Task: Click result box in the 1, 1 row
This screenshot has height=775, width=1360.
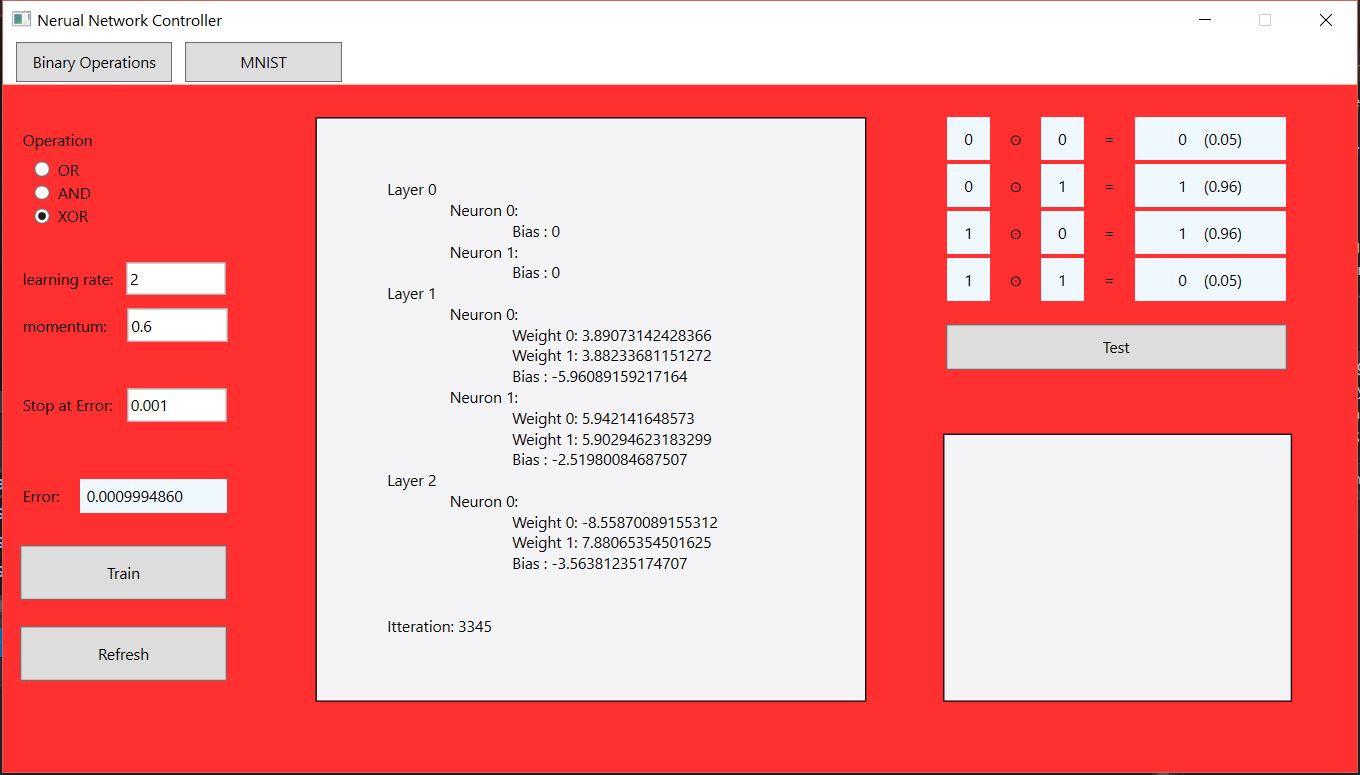Action: tap(1210, 280)
